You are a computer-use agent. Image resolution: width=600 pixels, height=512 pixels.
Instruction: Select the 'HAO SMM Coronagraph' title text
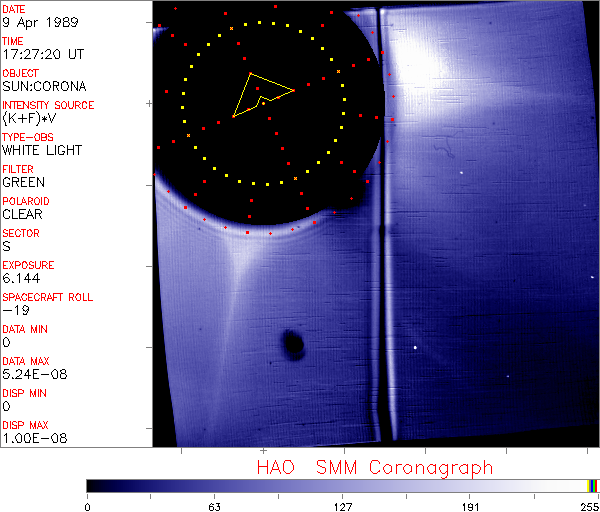(x=374, y=467)
